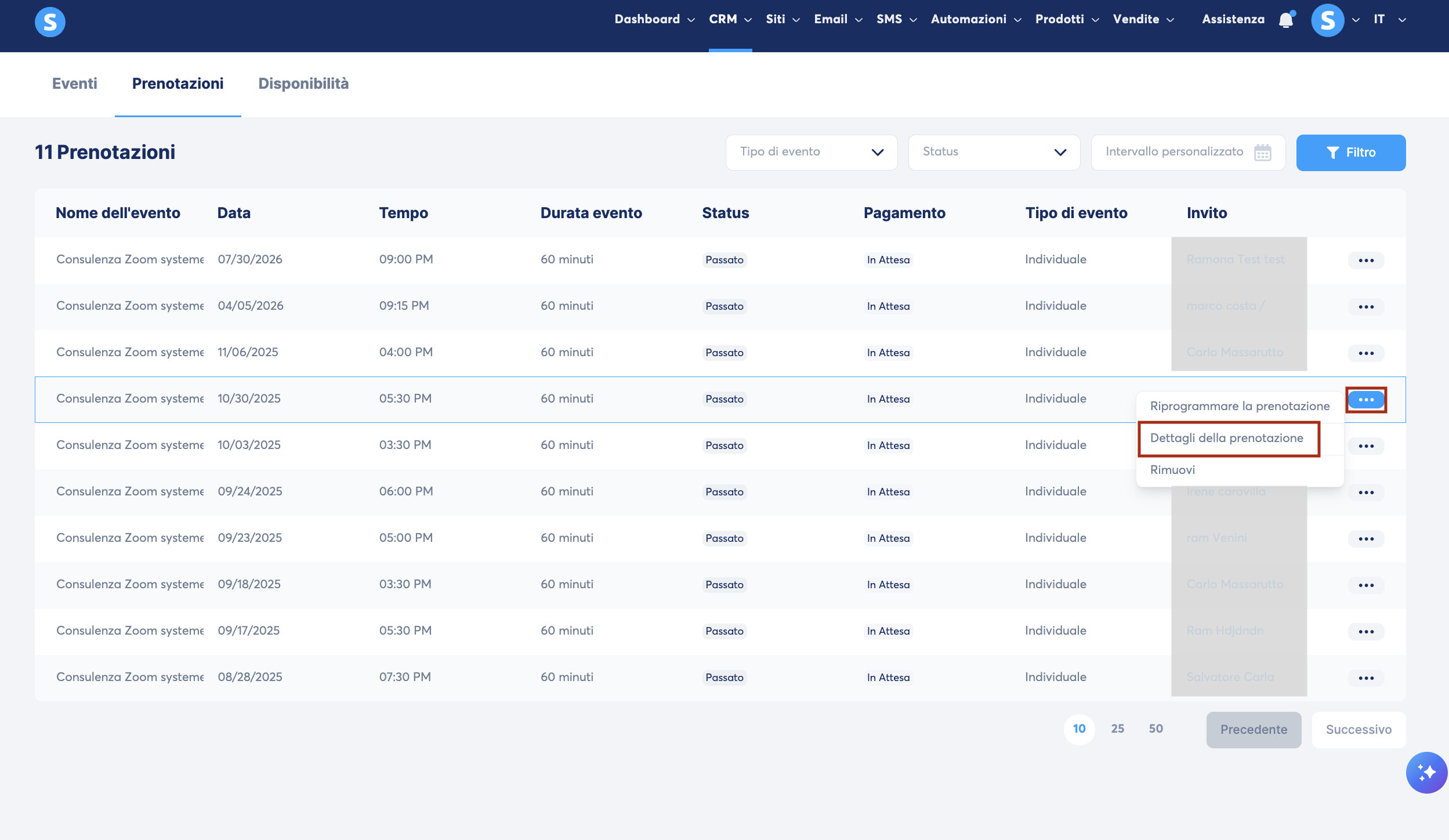This screenshot has width=1449, height=840.
Task: Click the Precedente page button
Action: click(x=1254, y=730)
